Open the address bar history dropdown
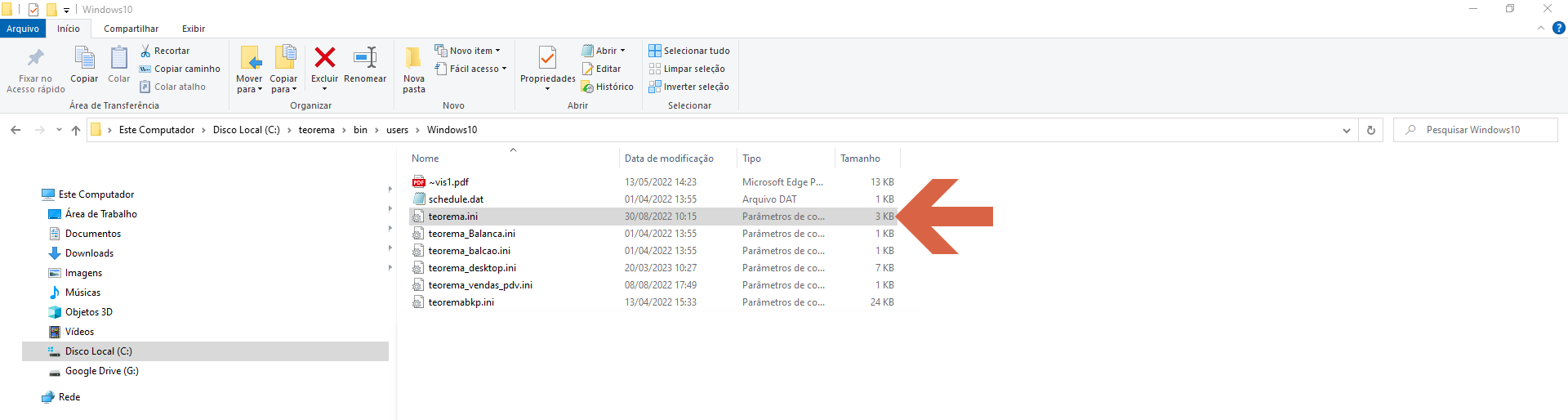 [1346, 130]
